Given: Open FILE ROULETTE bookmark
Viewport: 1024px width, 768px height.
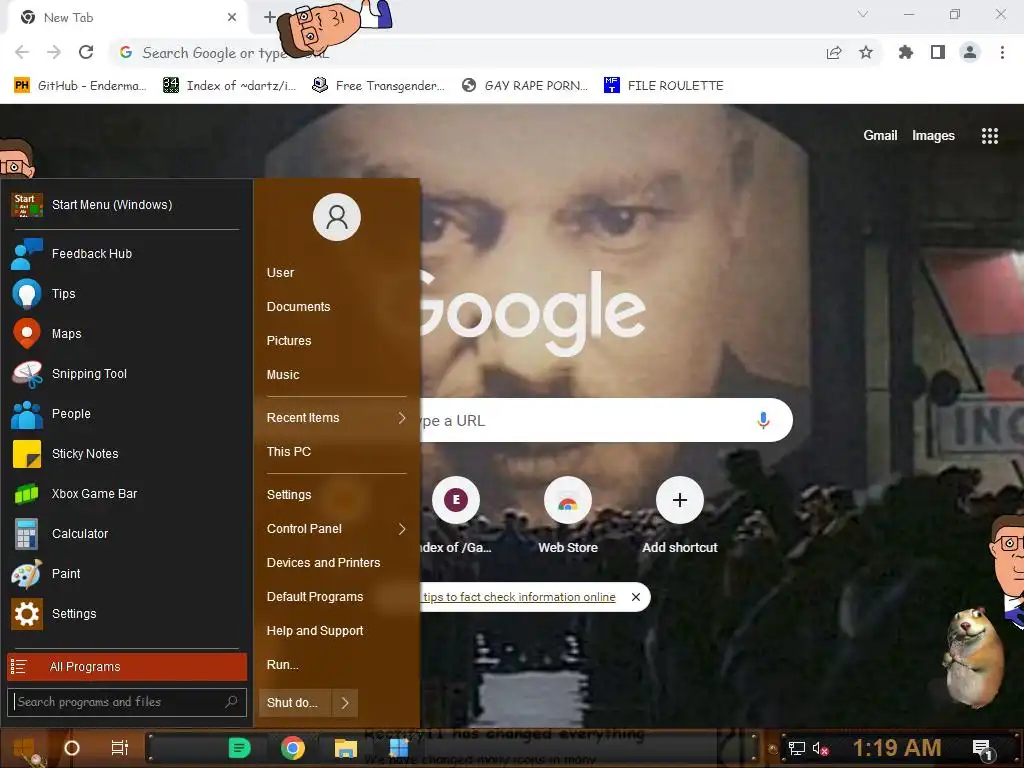Looking at the screenshot, I should (x=664, y=86).
